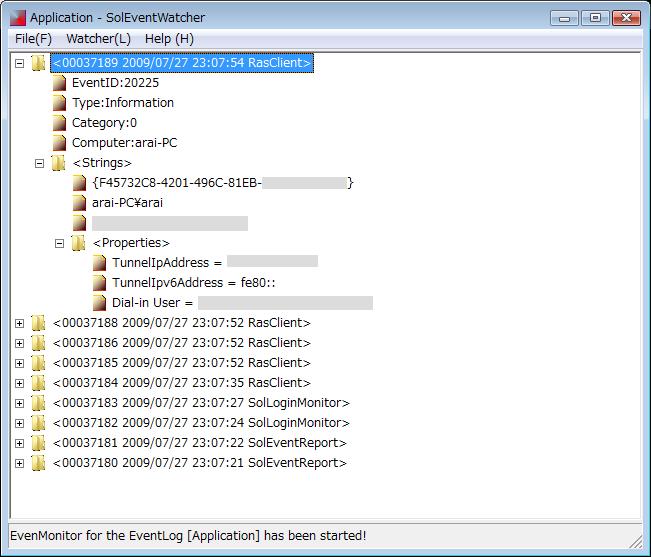This screenshot has width=651, height=557.
Task: Select the 00037180 23:07:21 SolEventReport row
Action: tap(200, 463)
